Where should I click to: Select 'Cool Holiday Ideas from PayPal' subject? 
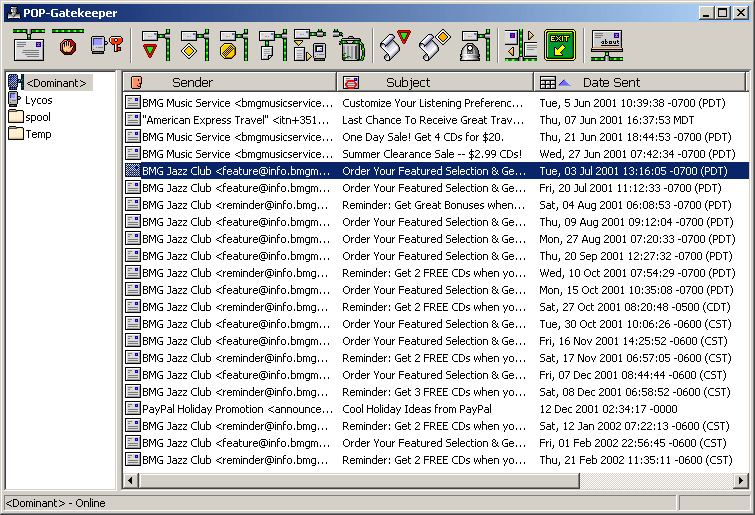click(417, 409)
